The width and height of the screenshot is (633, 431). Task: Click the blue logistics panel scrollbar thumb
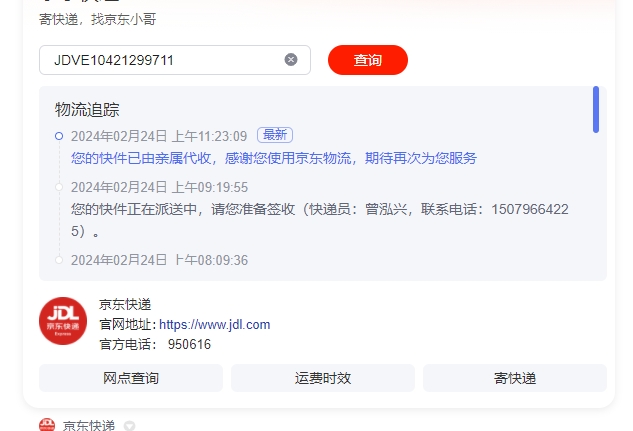(596, 109)
